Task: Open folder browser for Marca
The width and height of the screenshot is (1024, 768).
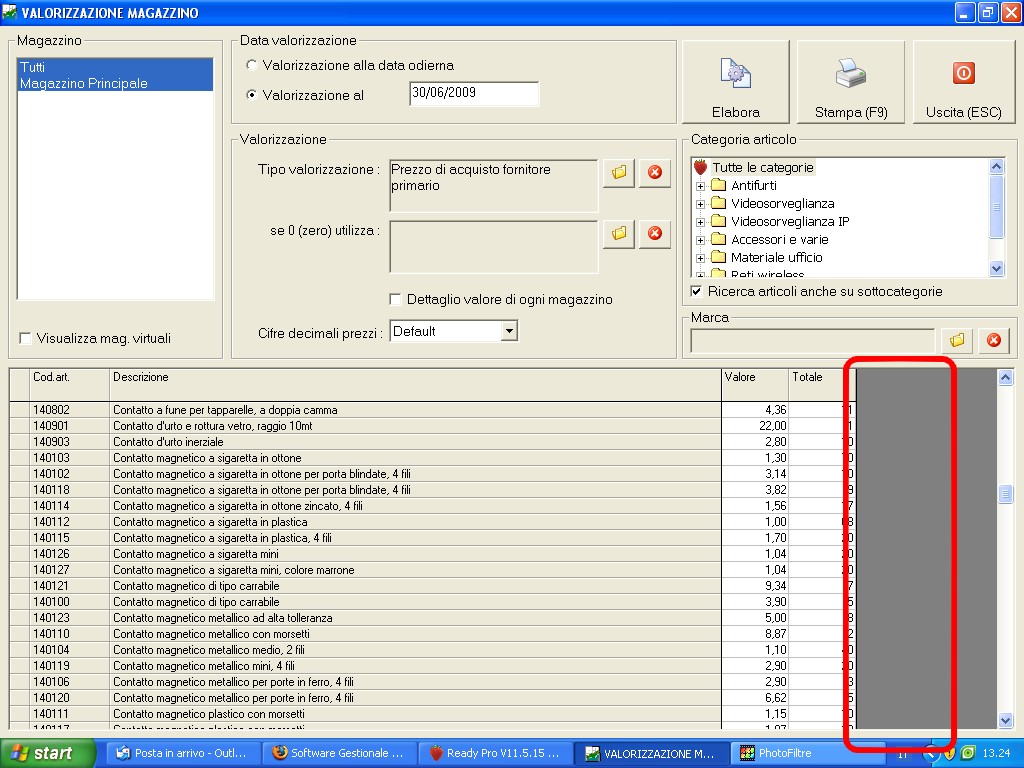Action: (x=957, y=340)
